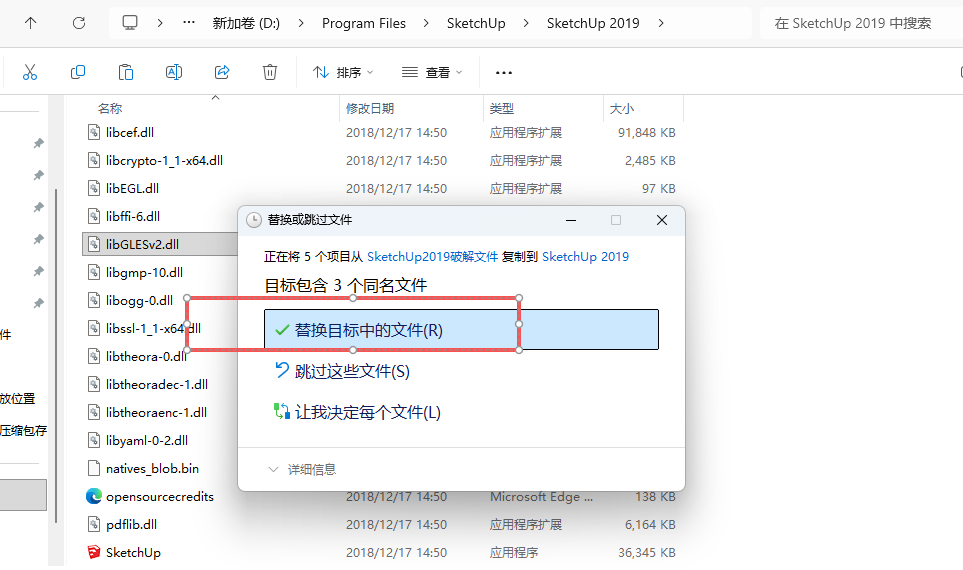This screenshot has height=570, width=963.
Task: Expand chevron after 新加卷 (D:) breadcrumb
Action: pyautogui.click(x=301, y=23)
